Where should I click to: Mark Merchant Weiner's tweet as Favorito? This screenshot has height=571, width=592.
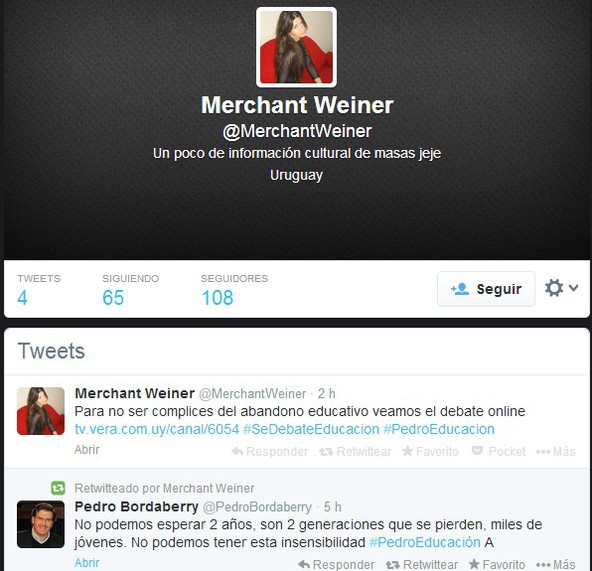point(430,451)
